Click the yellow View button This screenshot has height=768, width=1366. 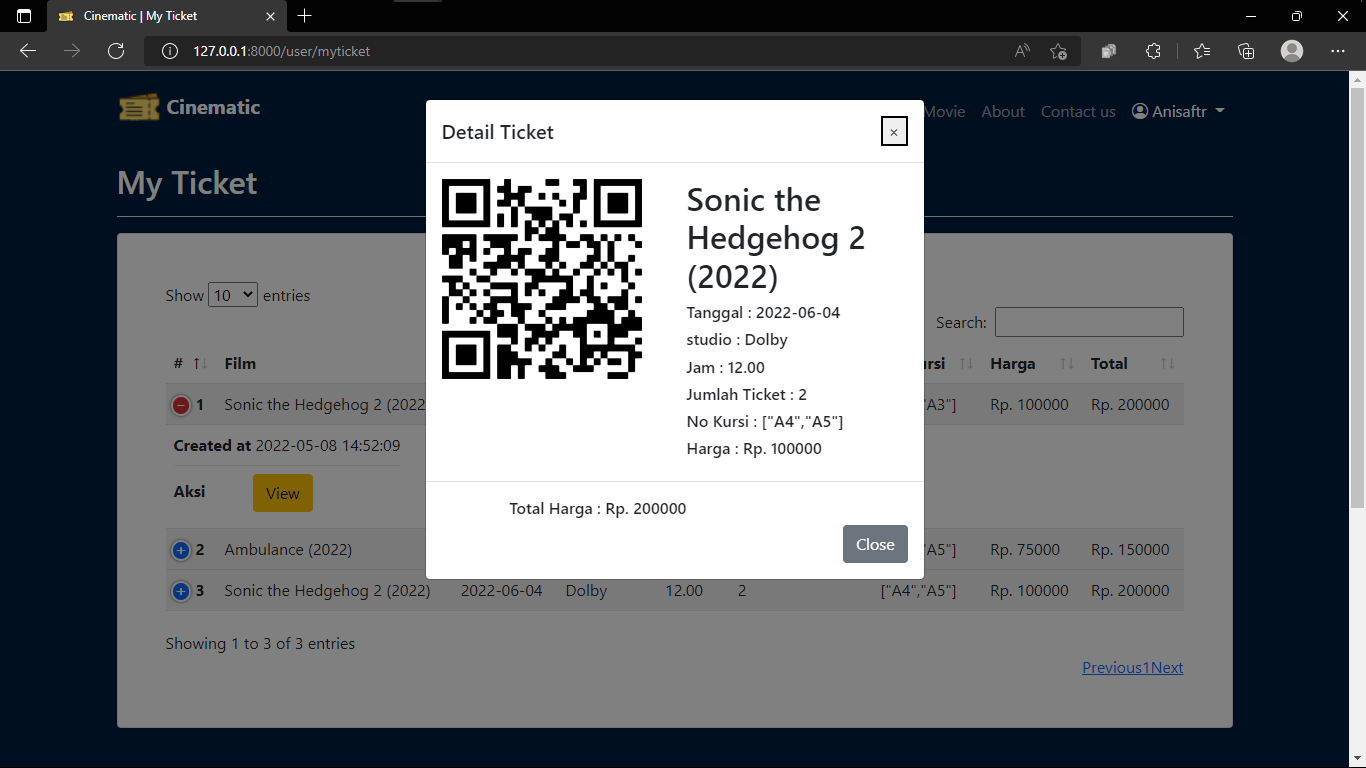pyautogui.click(x=283, y=493)
